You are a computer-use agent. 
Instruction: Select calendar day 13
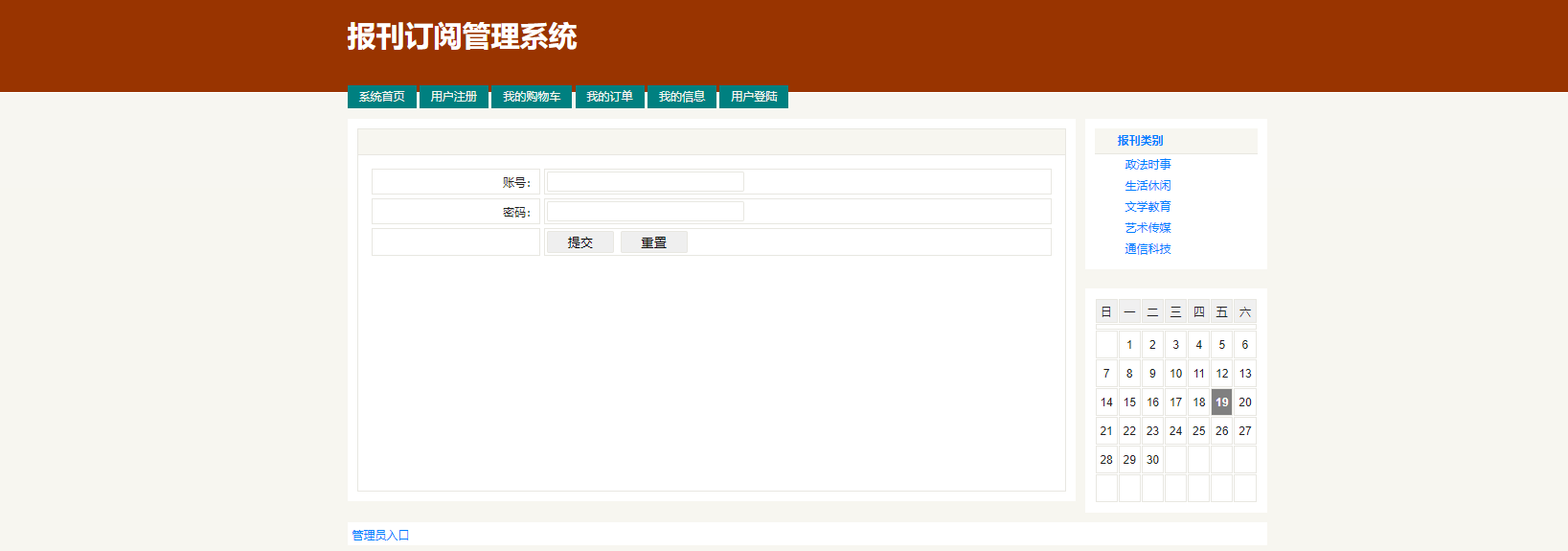click(1245, 374)
